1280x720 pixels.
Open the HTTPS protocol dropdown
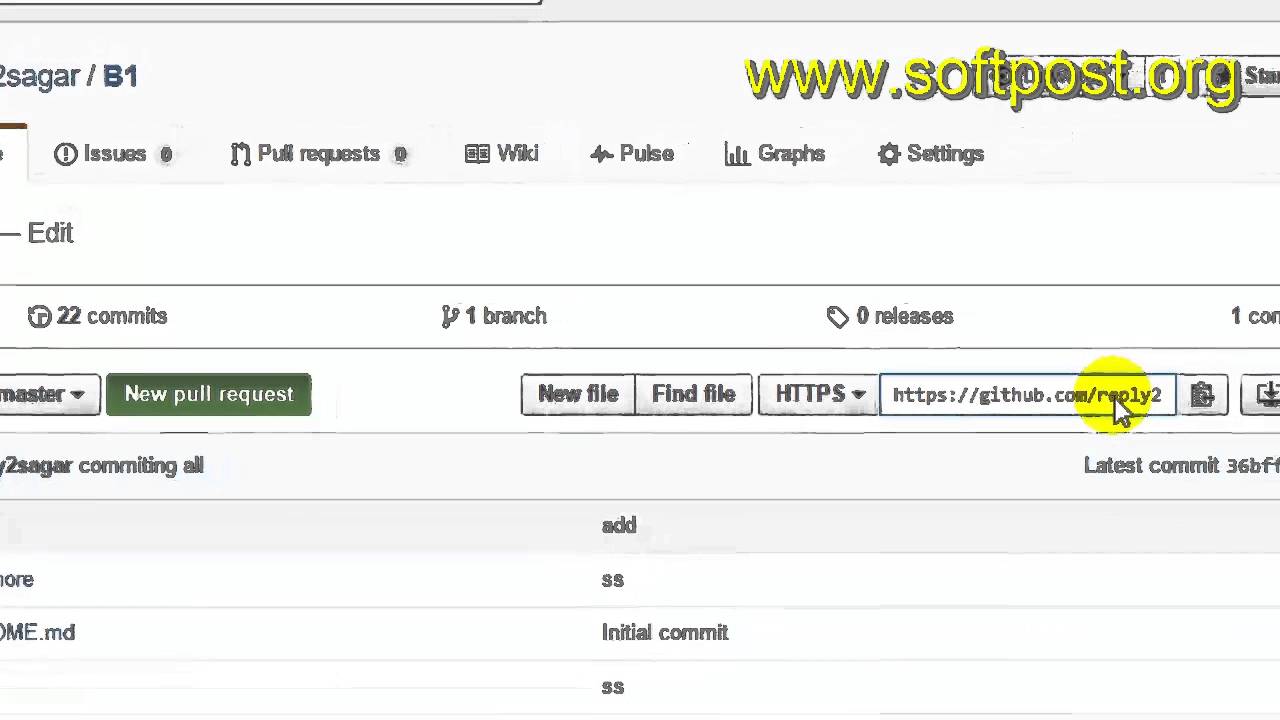pos(819,394)
